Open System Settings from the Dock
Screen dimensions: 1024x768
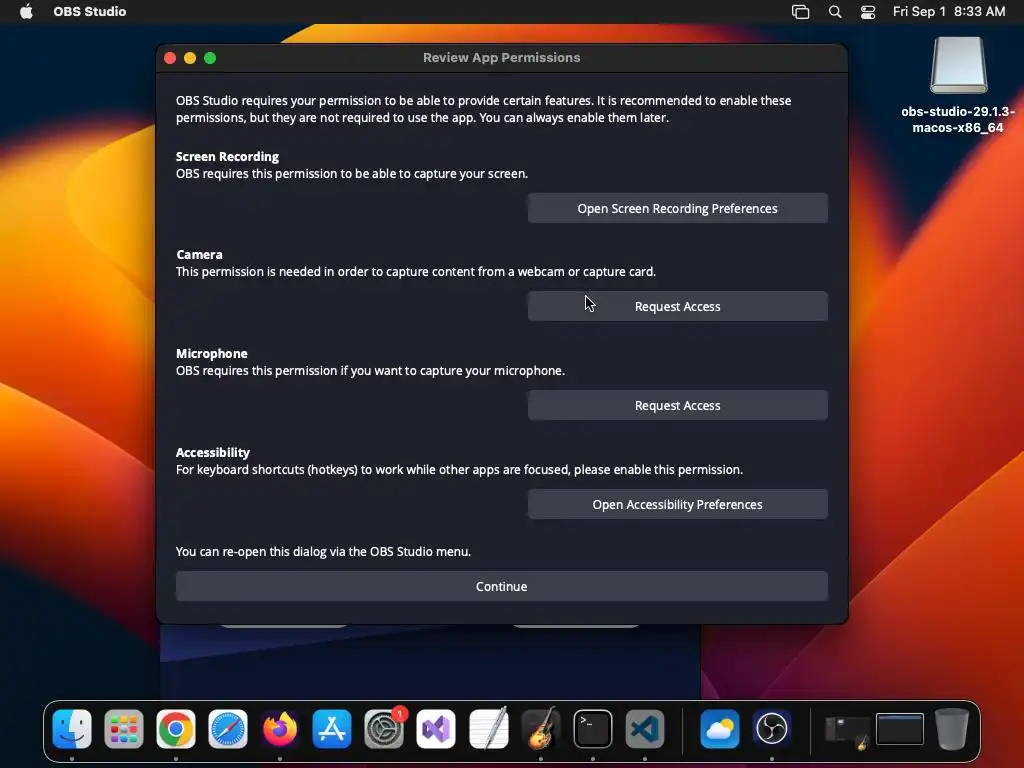pos(384,729)
